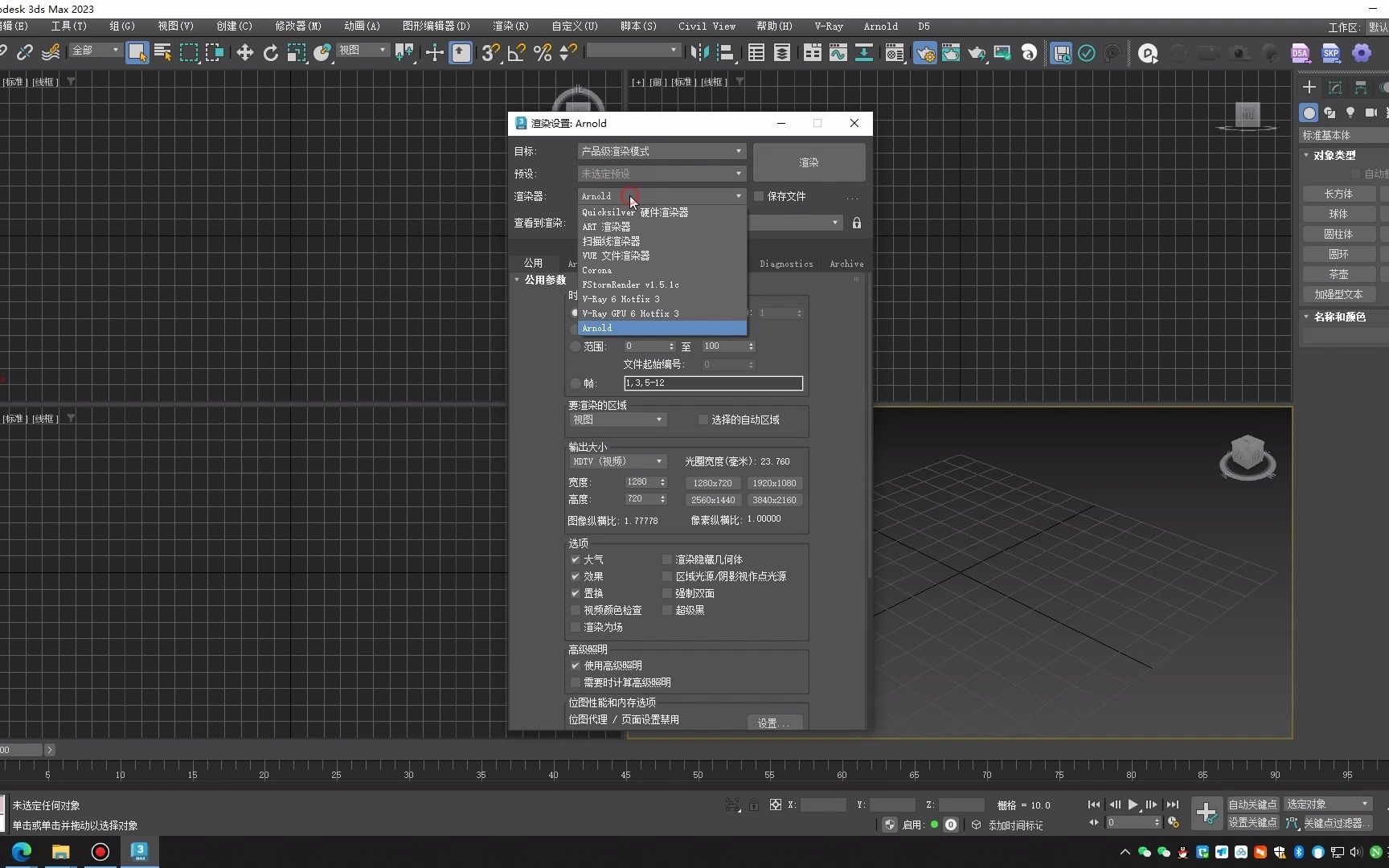Collapse the Renderer dropdown showing Arnold
The image size is (1389, 868).
tap(662, 196)
